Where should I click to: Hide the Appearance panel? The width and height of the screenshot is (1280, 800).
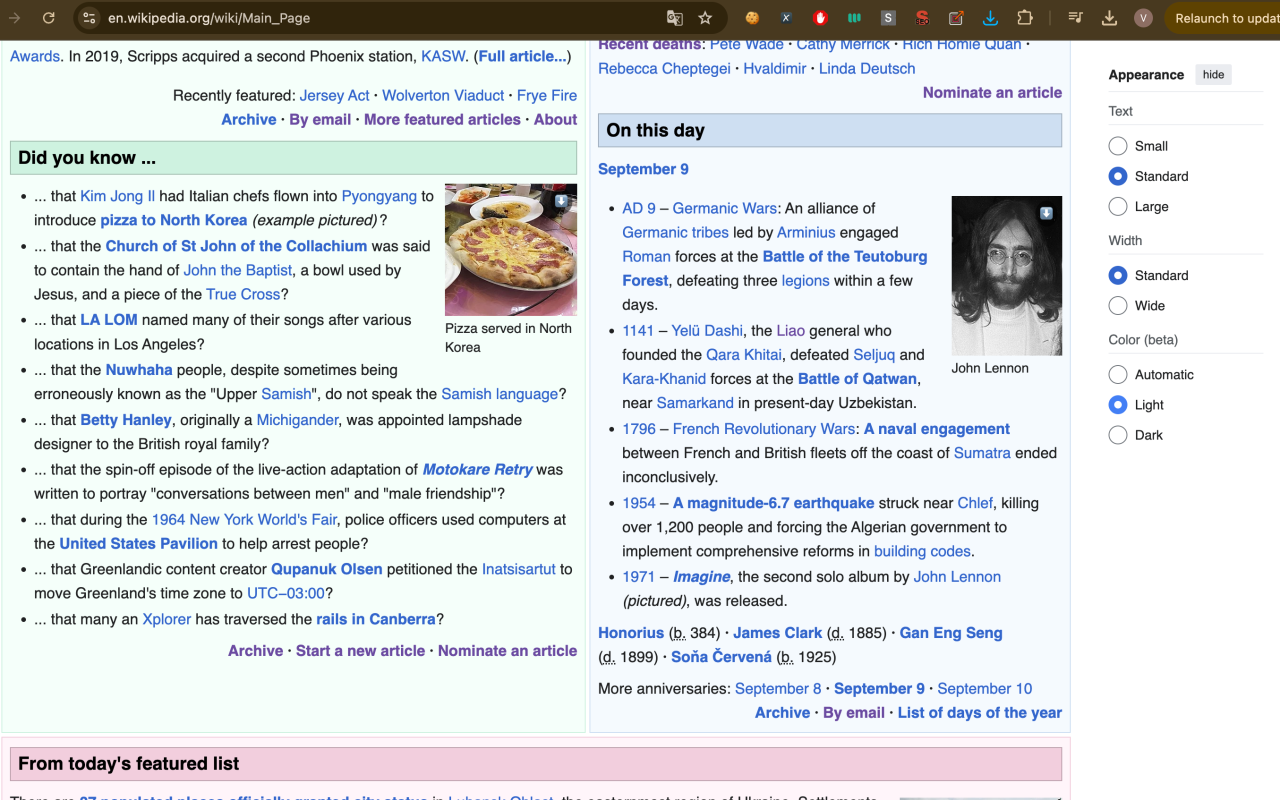1213,75
